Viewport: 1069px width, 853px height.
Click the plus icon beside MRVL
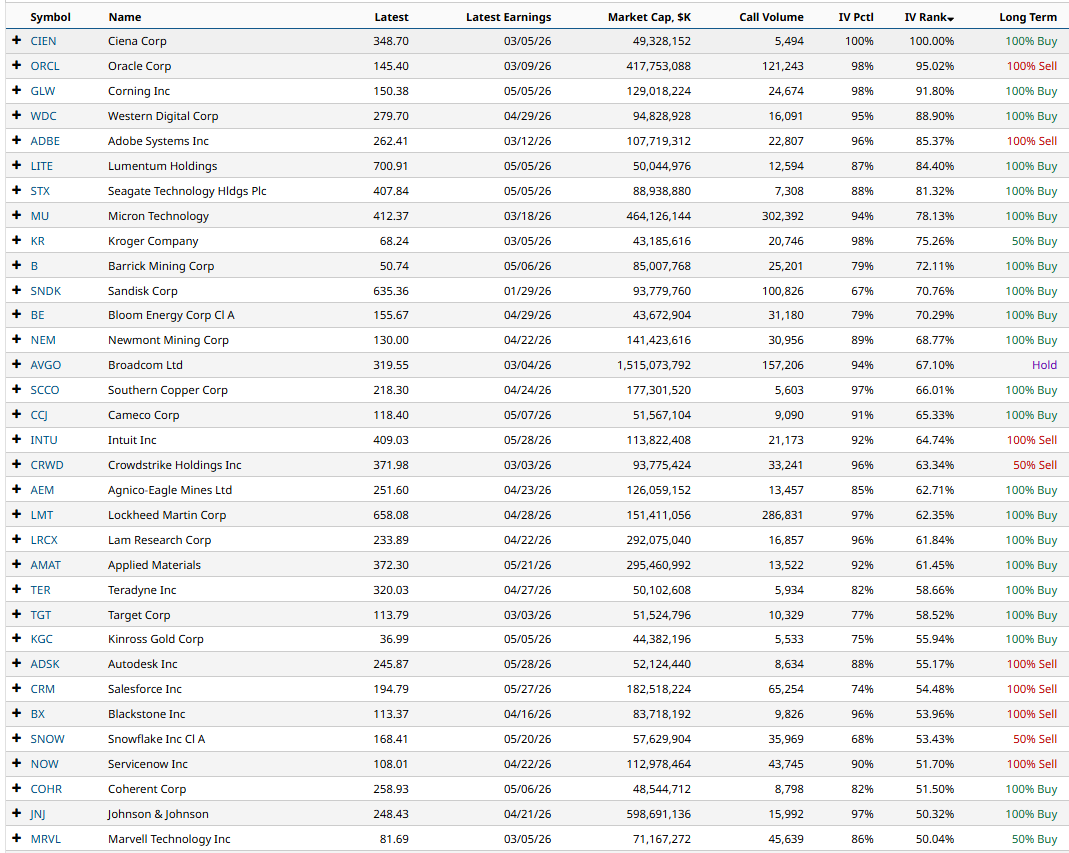click(17, 839)
